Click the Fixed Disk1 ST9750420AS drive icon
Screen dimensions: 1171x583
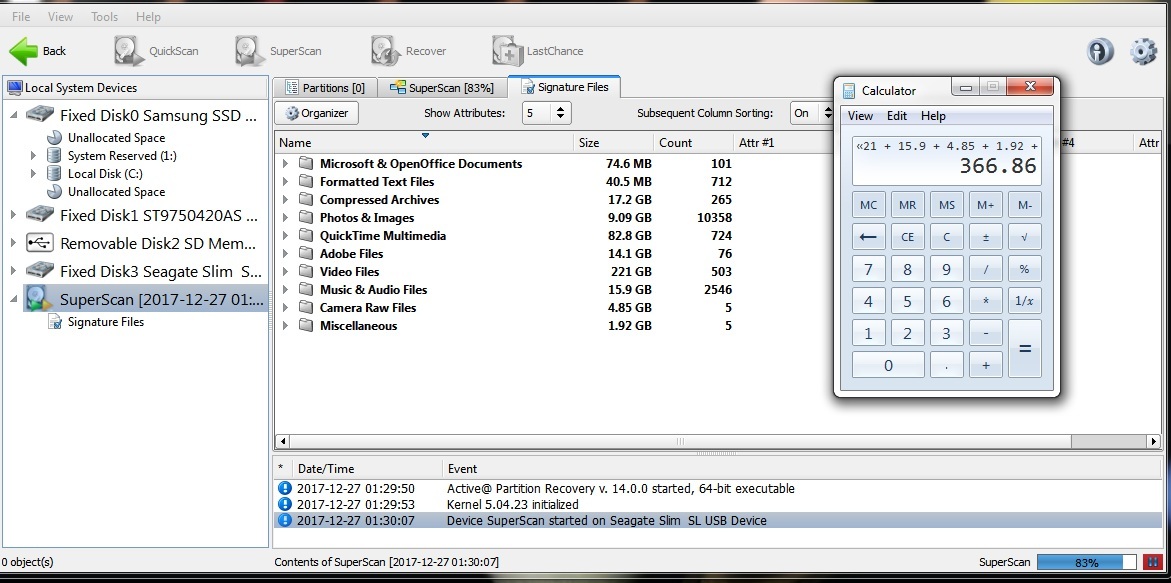40,216
